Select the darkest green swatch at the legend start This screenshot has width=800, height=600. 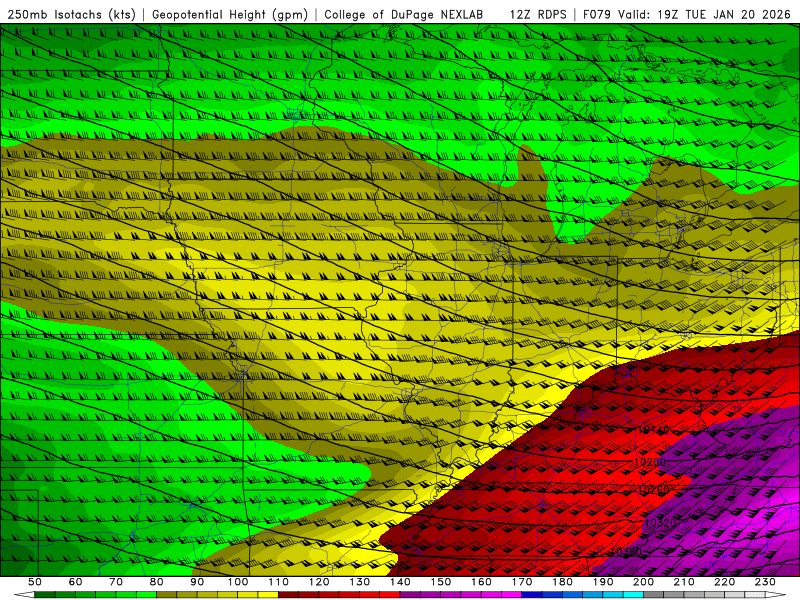45,595
